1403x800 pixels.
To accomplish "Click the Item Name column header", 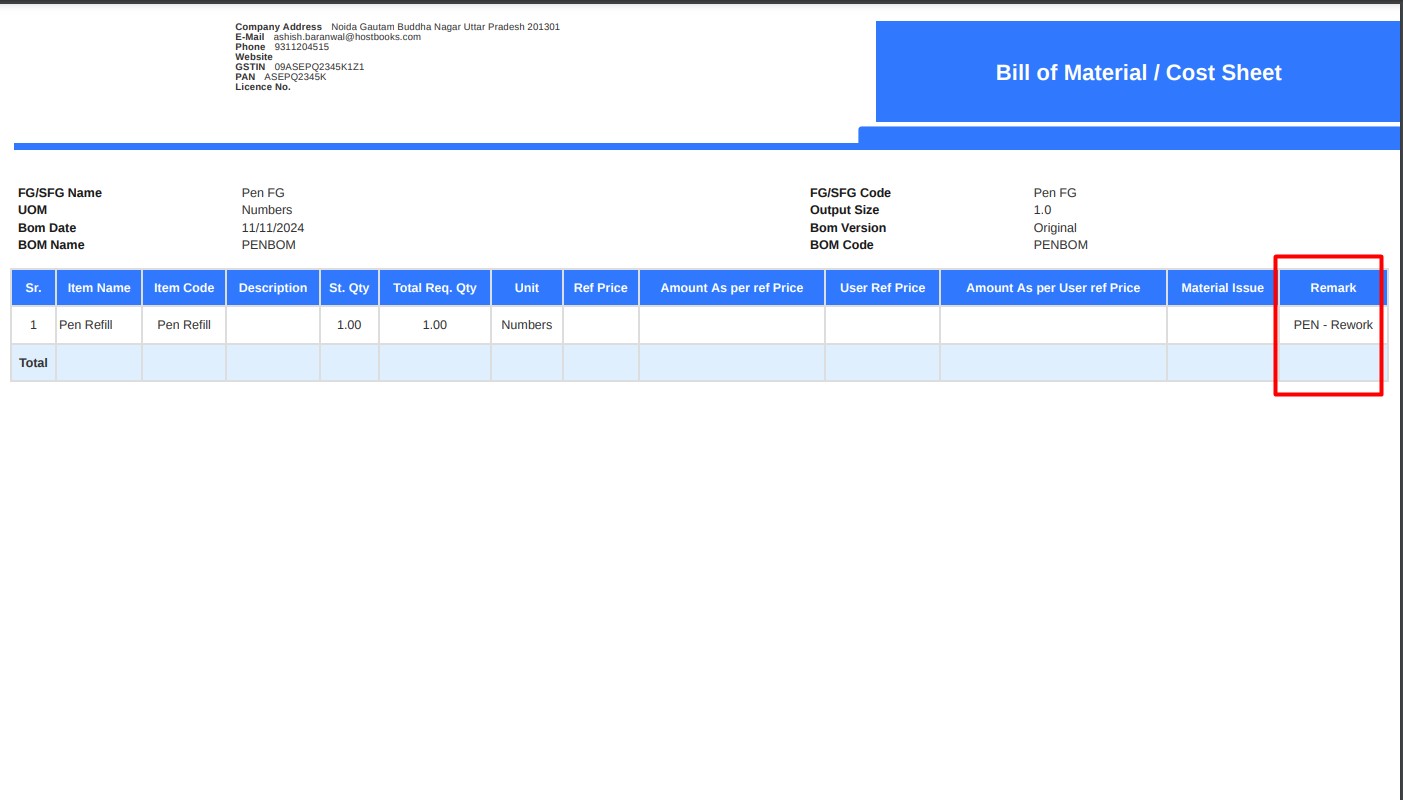I will tap(99, 288).
